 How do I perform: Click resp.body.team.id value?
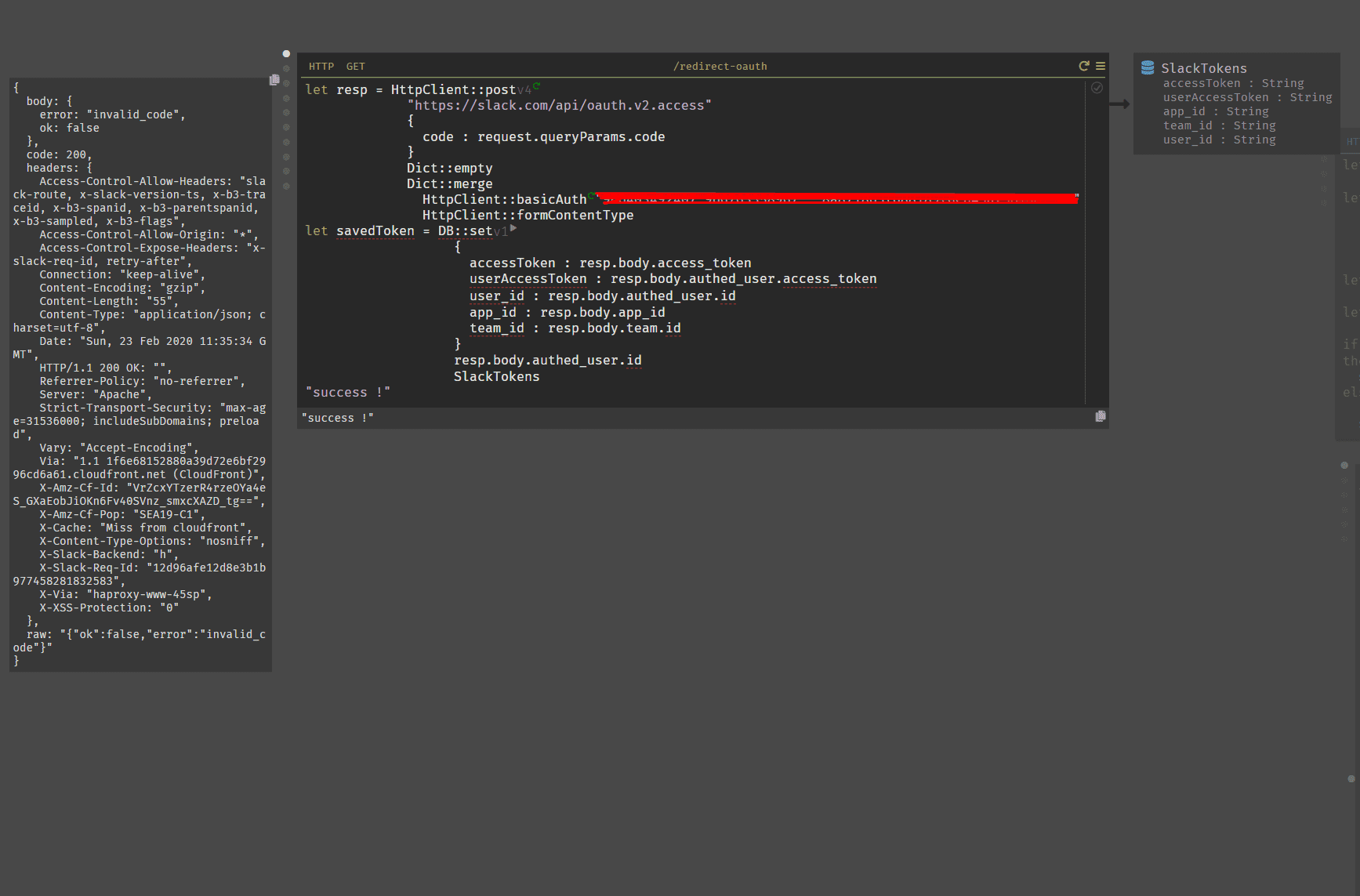click(x=615, y=328)
